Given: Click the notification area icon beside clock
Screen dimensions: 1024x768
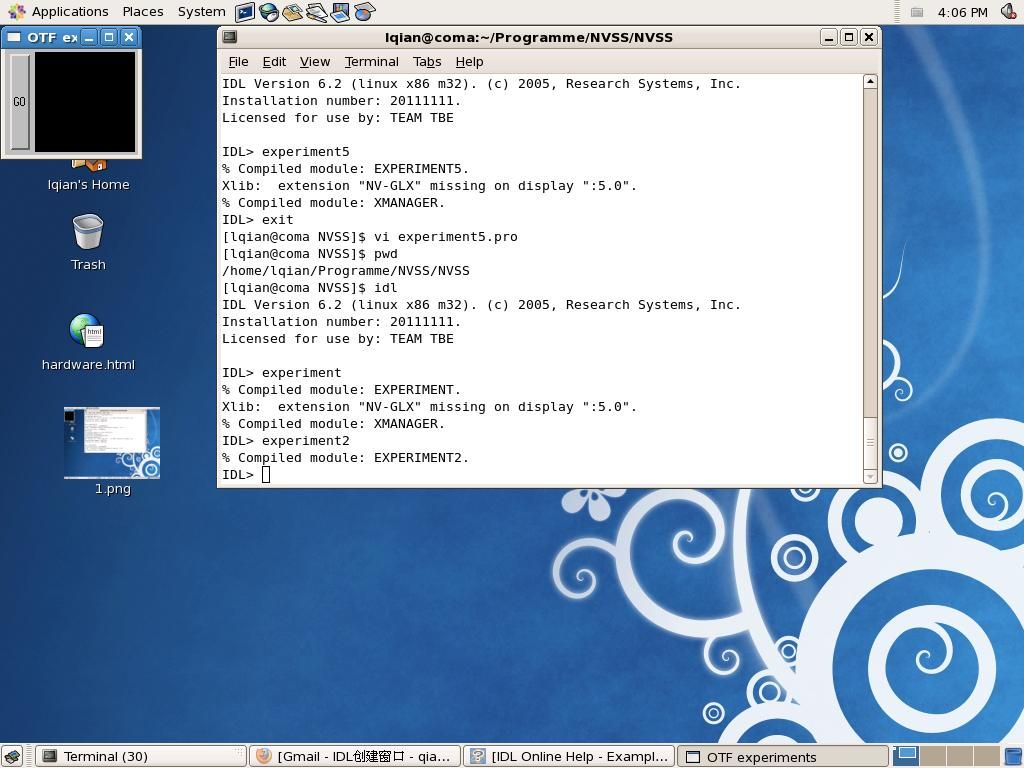Looking at the screenshot, I should 917,12.
